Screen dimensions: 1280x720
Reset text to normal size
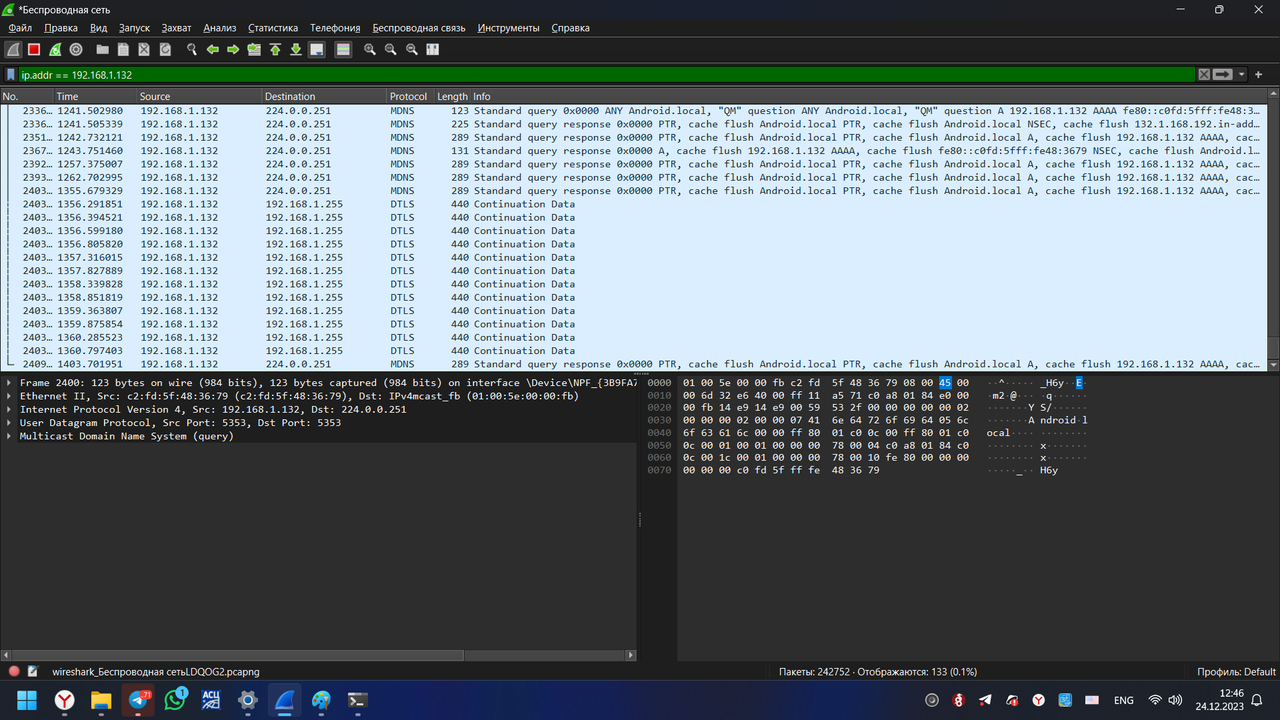pyautogui.click(x=412, y=49)
